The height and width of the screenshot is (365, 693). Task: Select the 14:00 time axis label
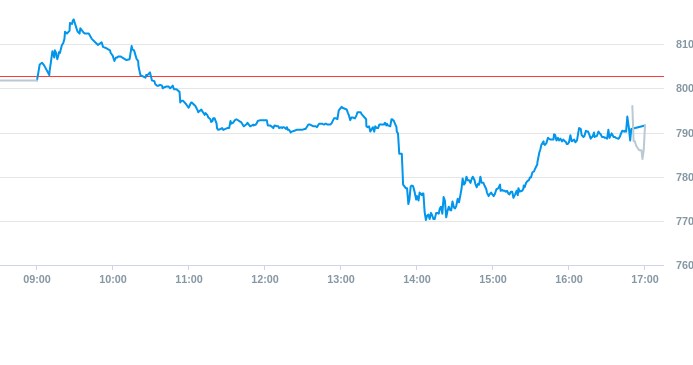[x=417, y=279]
